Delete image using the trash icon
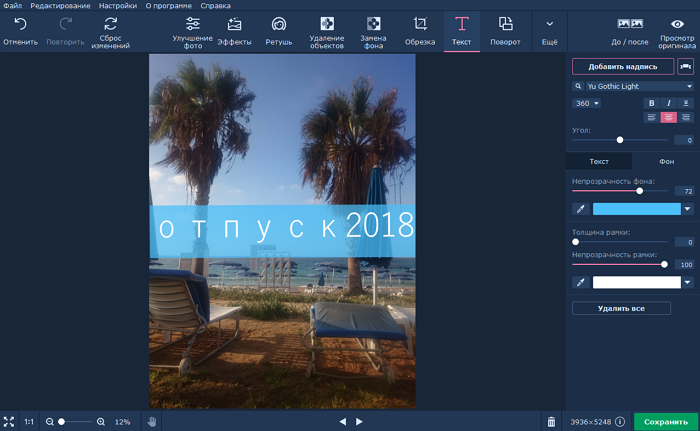The width and height of the screenshot is (700, 431). point(551,422)
